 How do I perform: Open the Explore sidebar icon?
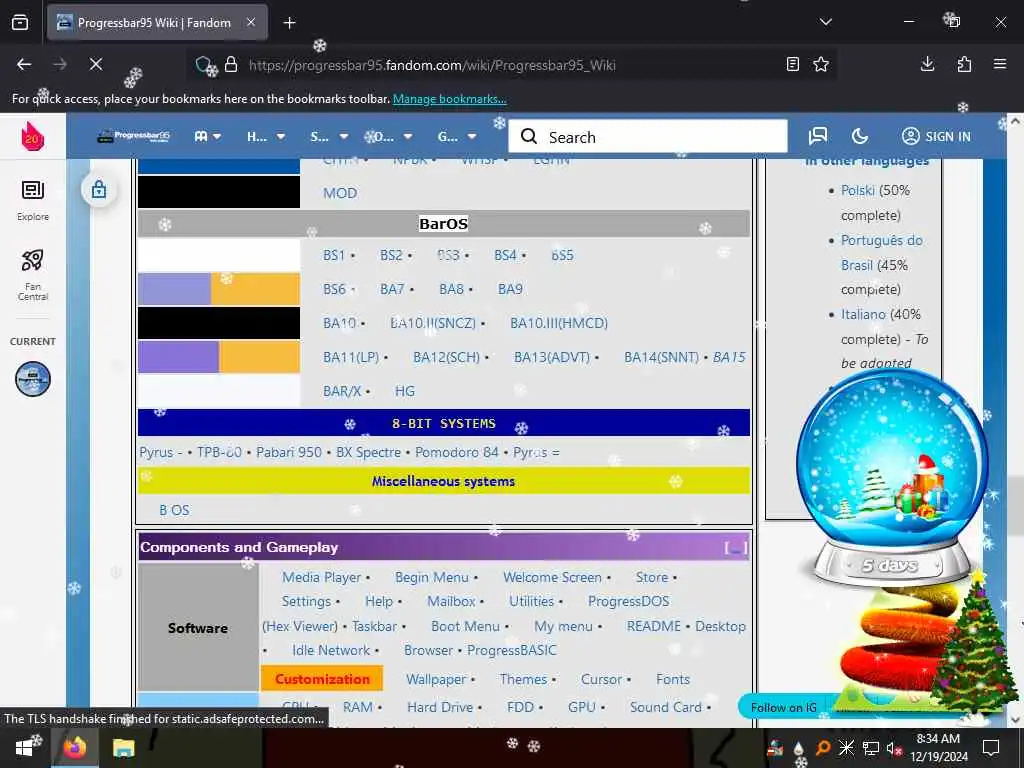click(33, 200)
